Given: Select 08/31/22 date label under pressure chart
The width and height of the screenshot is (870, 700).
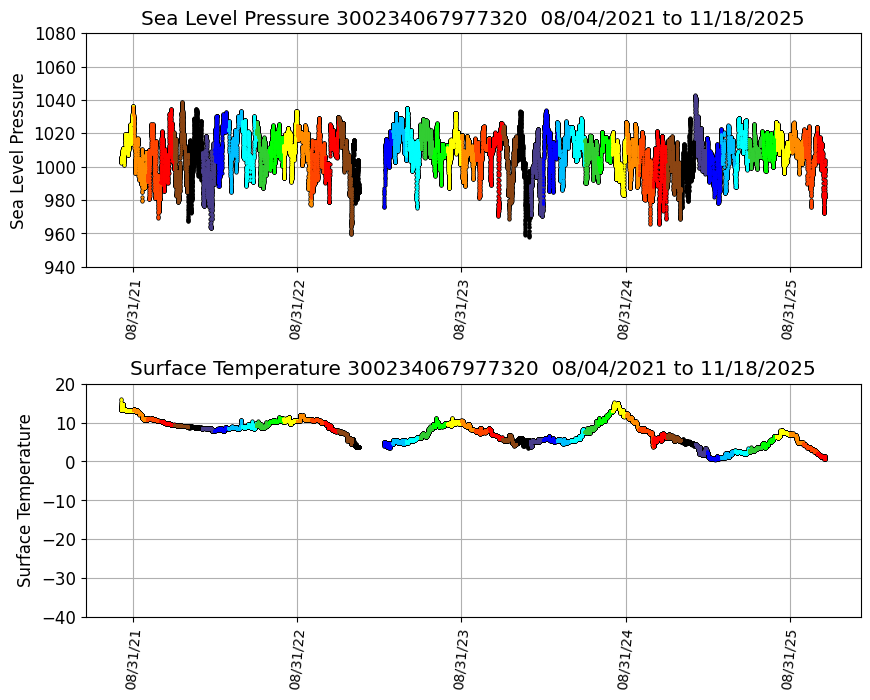Looking at the screenshot, I should click(x=296, y=311).
